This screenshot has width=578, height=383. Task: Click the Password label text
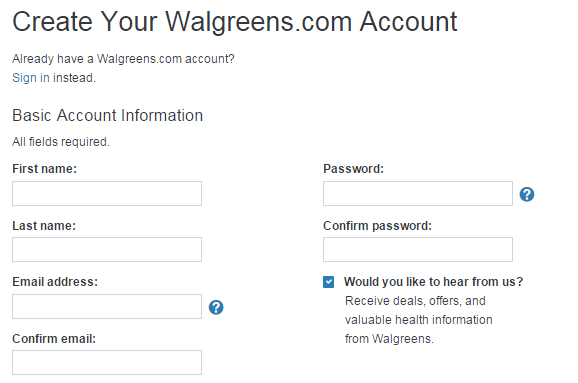click(x=354, y=169)
